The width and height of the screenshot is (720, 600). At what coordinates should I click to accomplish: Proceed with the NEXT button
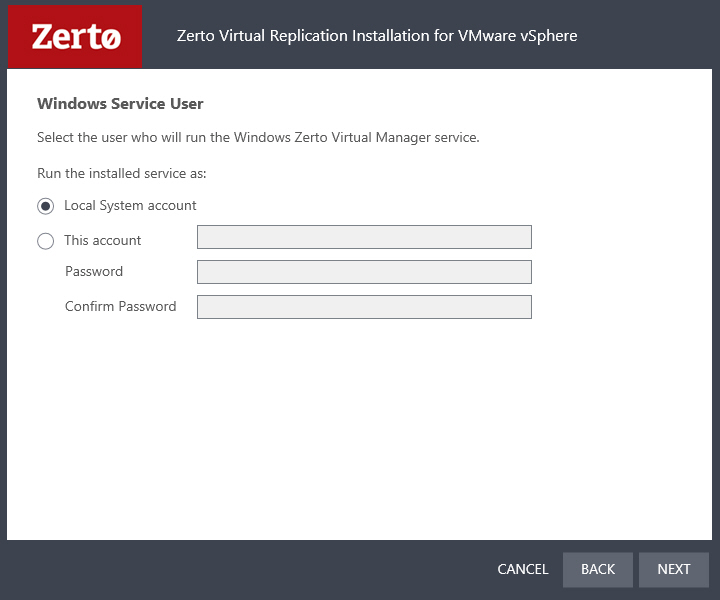[674, 569]
